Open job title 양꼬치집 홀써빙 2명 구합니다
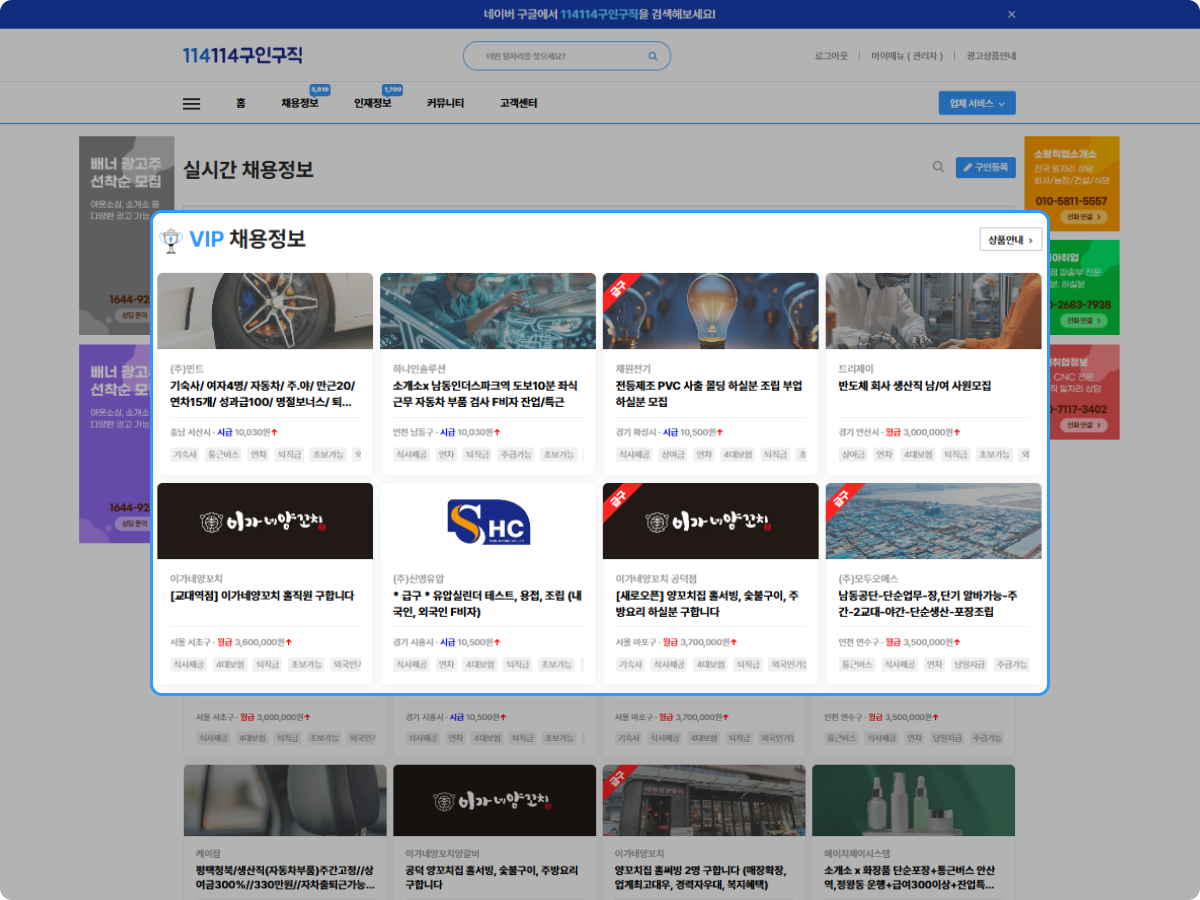The width and height of the screenshot is (1200, 900). point(701,877)
